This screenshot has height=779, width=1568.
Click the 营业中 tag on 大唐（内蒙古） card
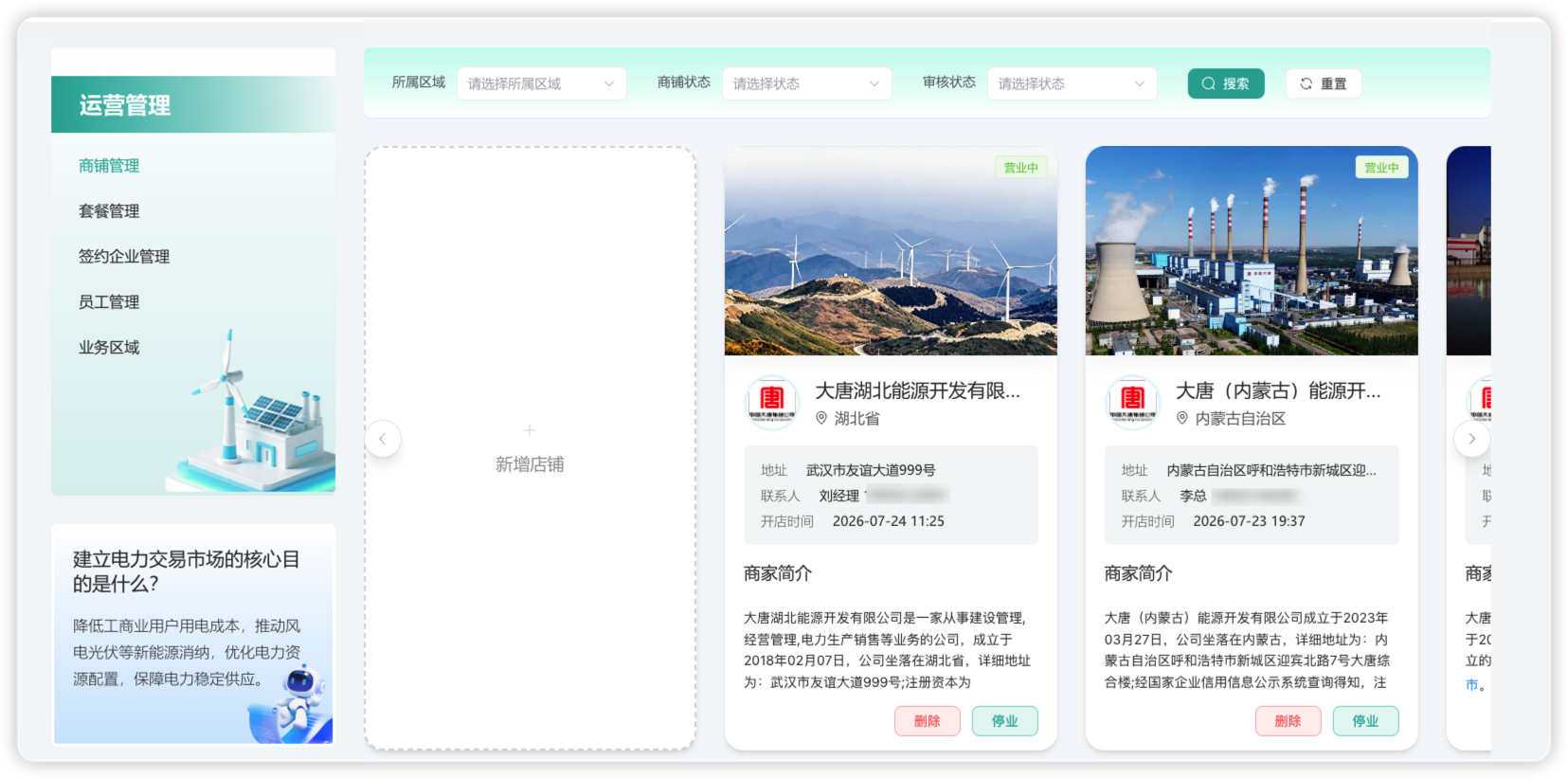1382,168
